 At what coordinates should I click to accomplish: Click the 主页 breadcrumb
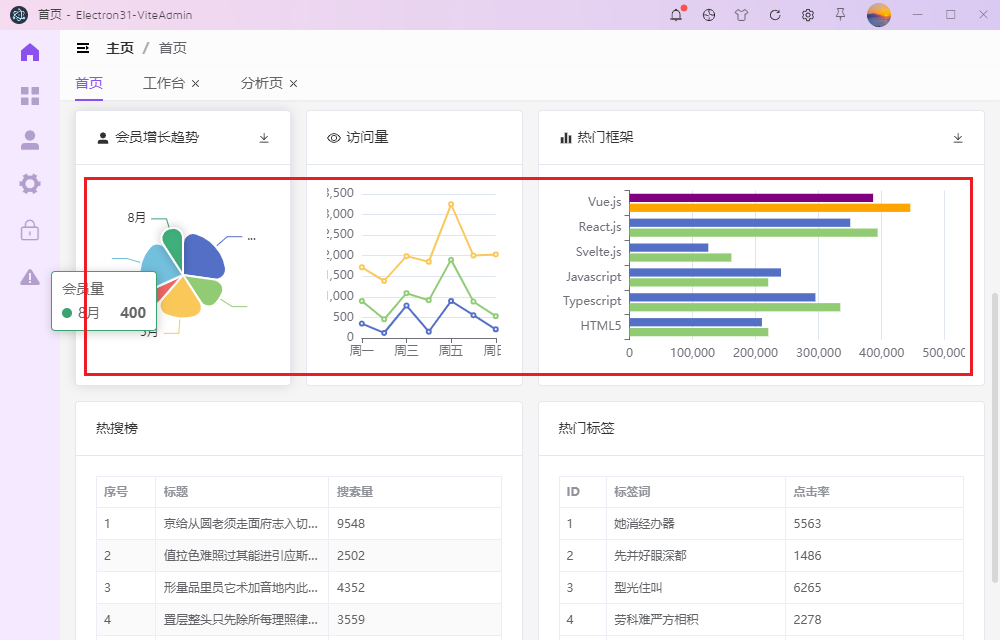coord(120,48)
